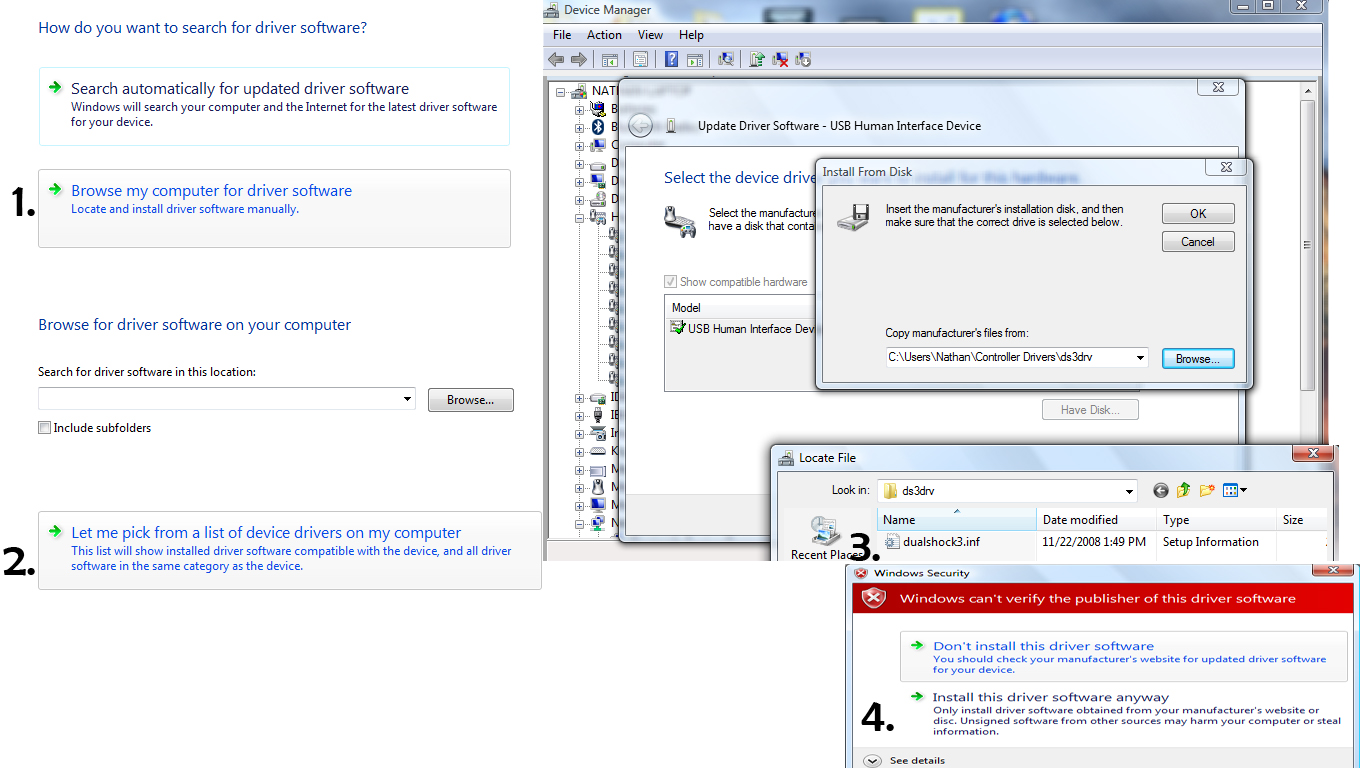Click Browse... in Install From Disk
The width and height of the screenshot is (1360, 768).
pyautogui.click(x=1198, y=358)
